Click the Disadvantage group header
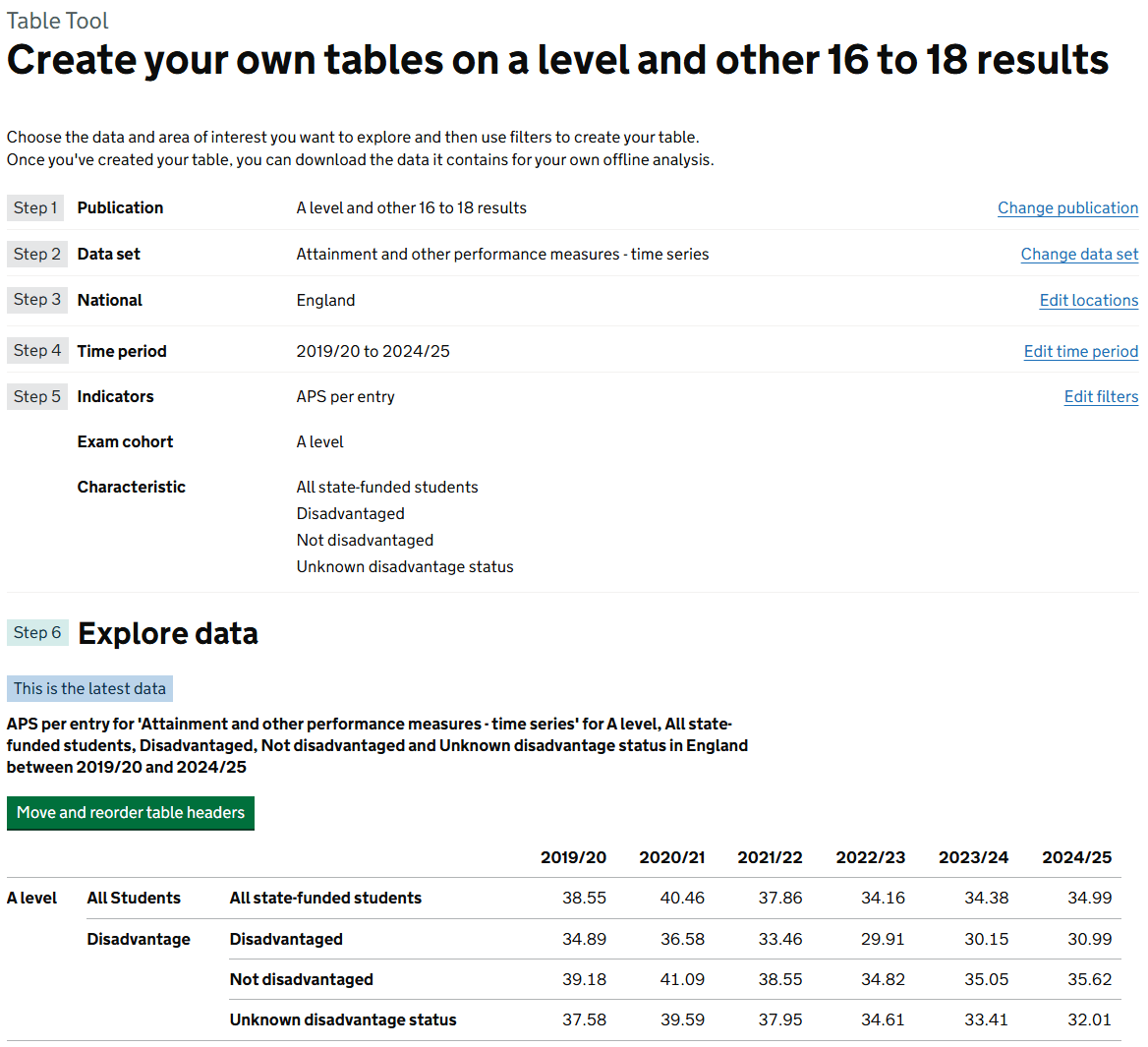 pos(139,940)
